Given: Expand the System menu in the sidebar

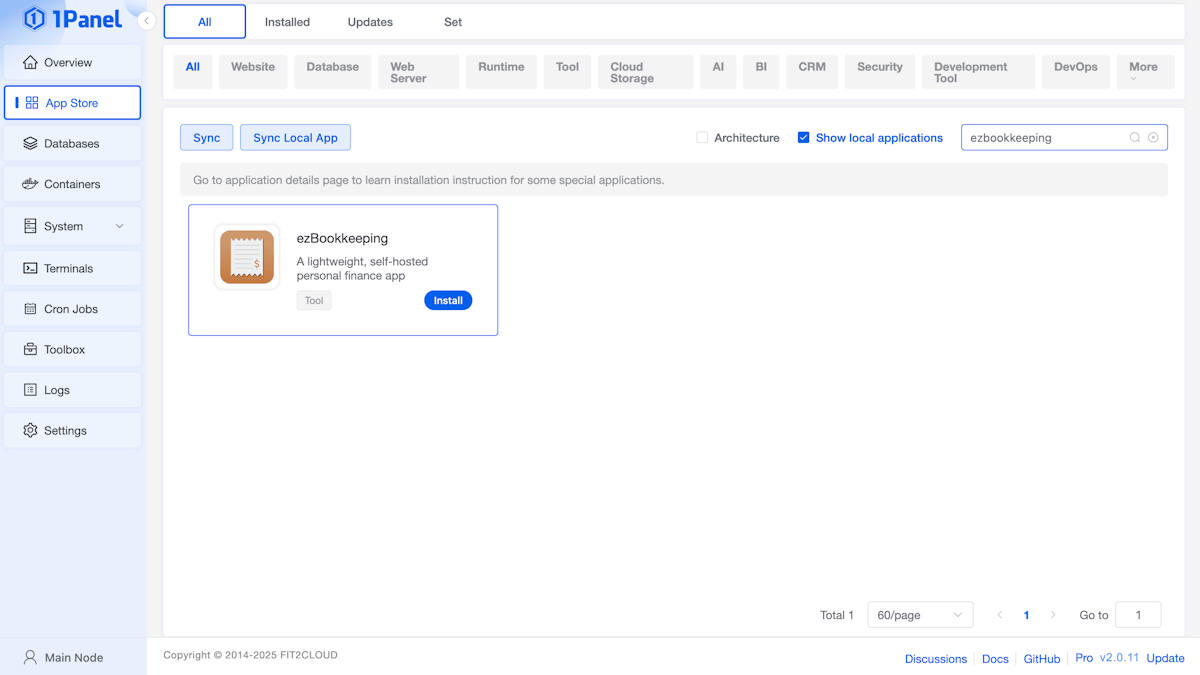Looking at the screenshot, I should 73,225.
